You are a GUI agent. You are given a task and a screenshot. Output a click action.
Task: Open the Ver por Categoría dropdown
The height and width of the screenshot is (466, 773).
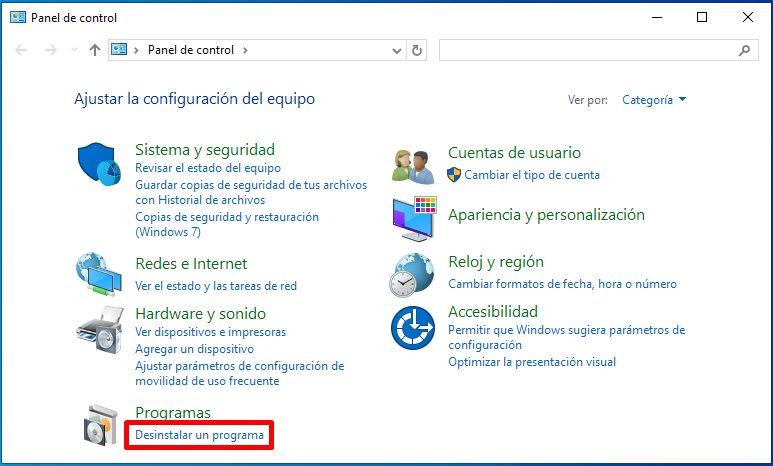(654, 100)
